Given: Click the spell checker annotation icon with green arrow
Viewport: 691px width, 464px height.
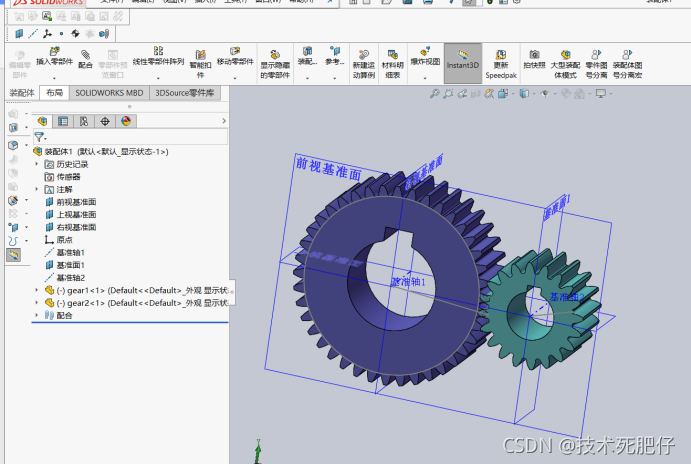Looking at the screenshot, I should click(47, 17).
